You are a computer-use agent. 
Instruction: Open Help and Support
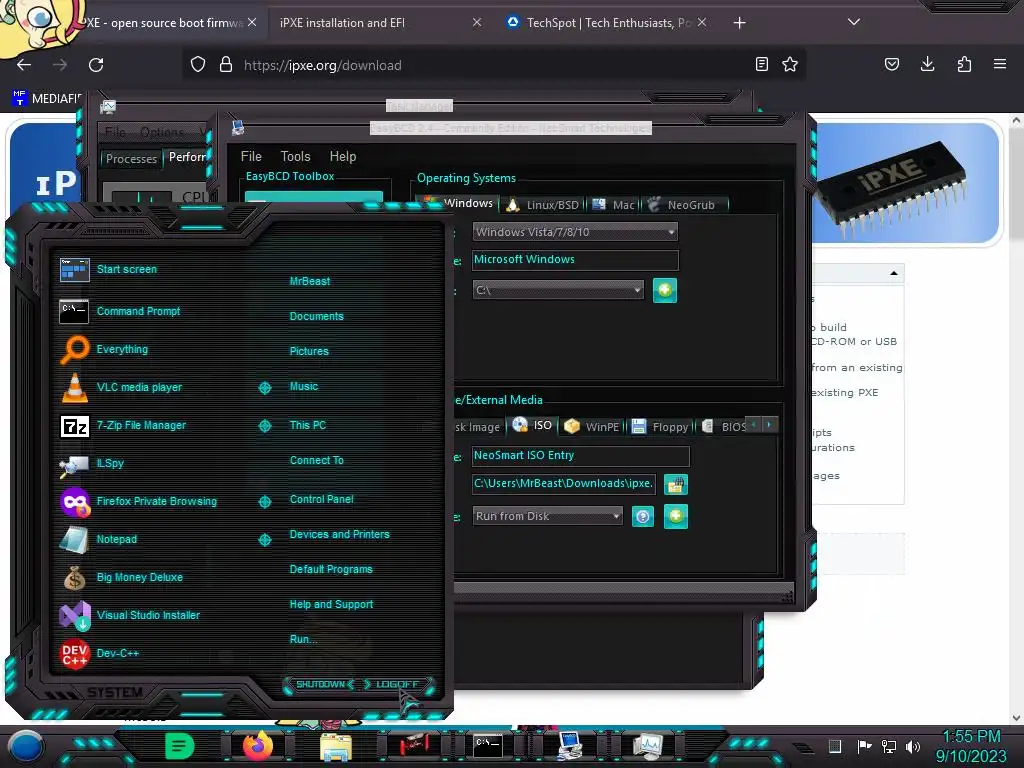pyautogui.click(x=331, y=605)
